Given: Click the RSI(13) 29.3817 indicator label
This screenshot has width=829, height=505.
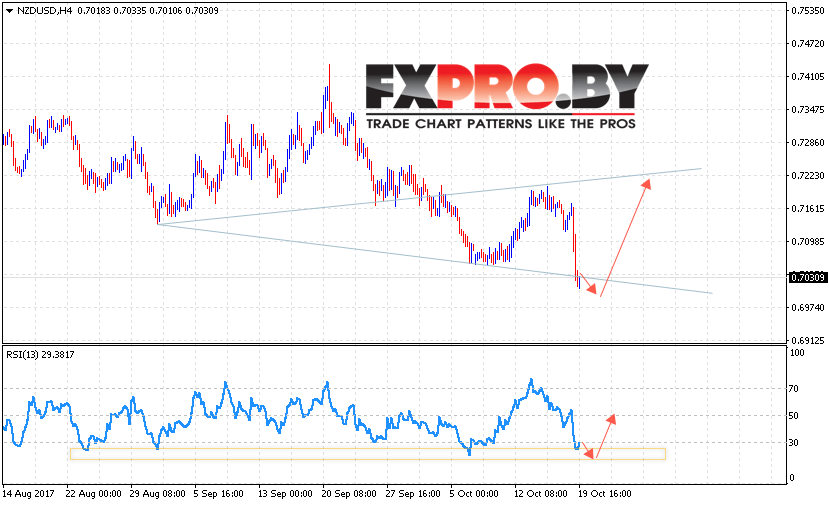Looking at the screenshot, I should (40, 355).
